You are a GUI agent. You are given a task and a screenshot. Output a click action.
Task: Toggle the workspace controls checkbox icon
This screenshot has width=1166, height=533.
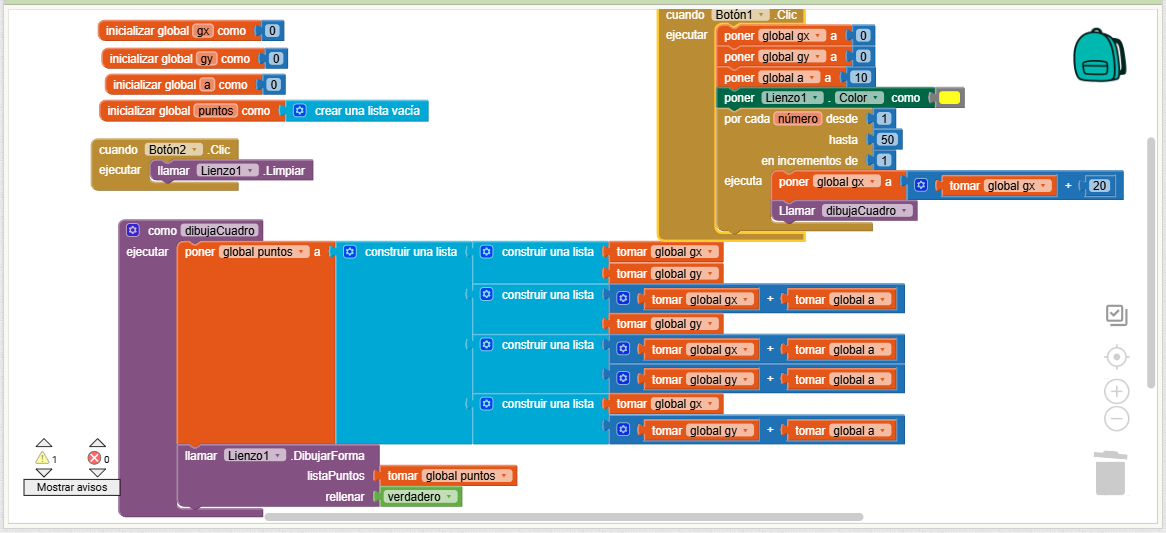coord(1117,316)
